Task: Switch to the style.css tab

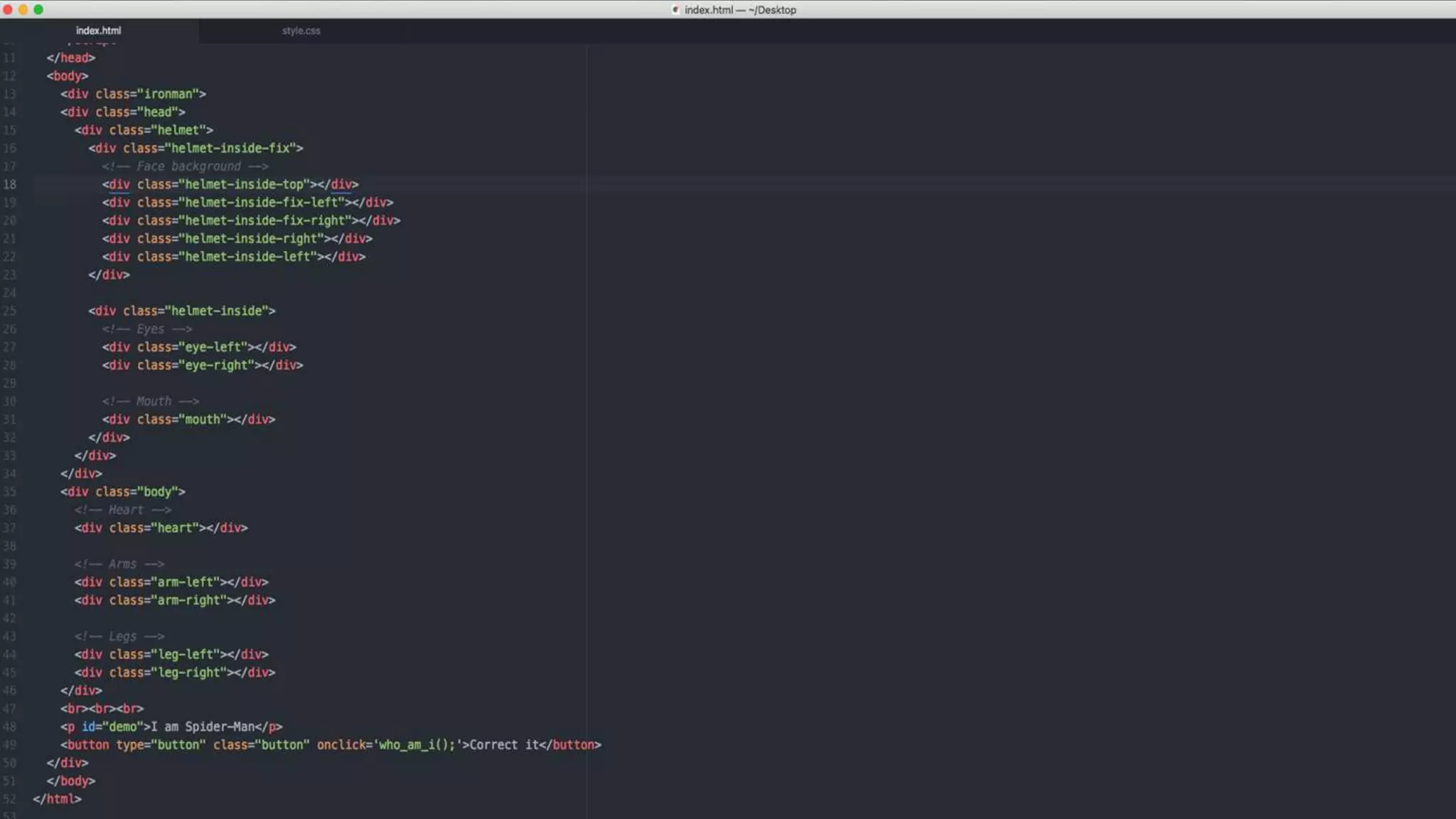Action: (301, 31)
